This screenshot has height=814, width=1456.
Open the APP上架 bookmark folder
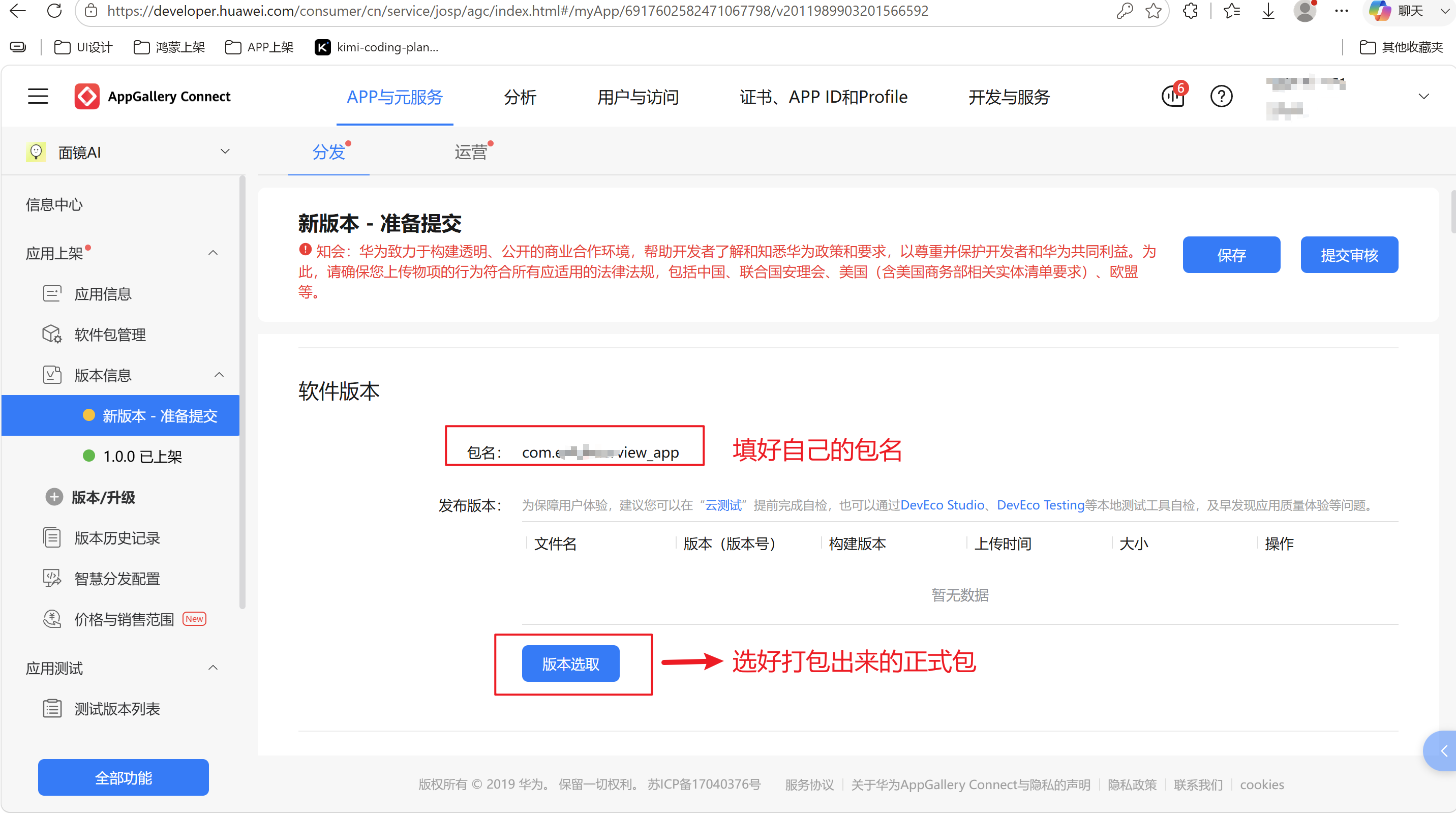(259, 47)
